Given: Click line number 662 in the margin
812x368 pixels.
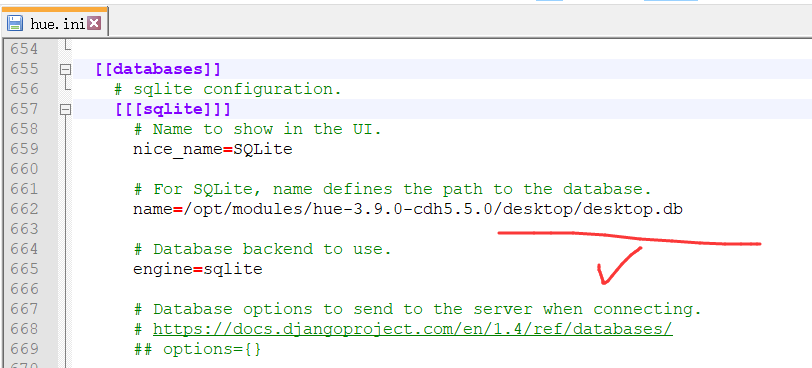Looking at the screenshot, I should tap(24, 209).
